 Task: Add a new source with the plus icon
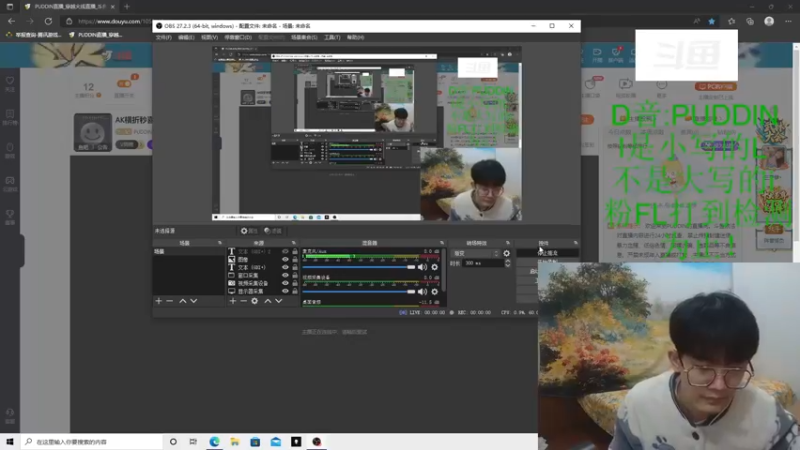pos(233,301)
